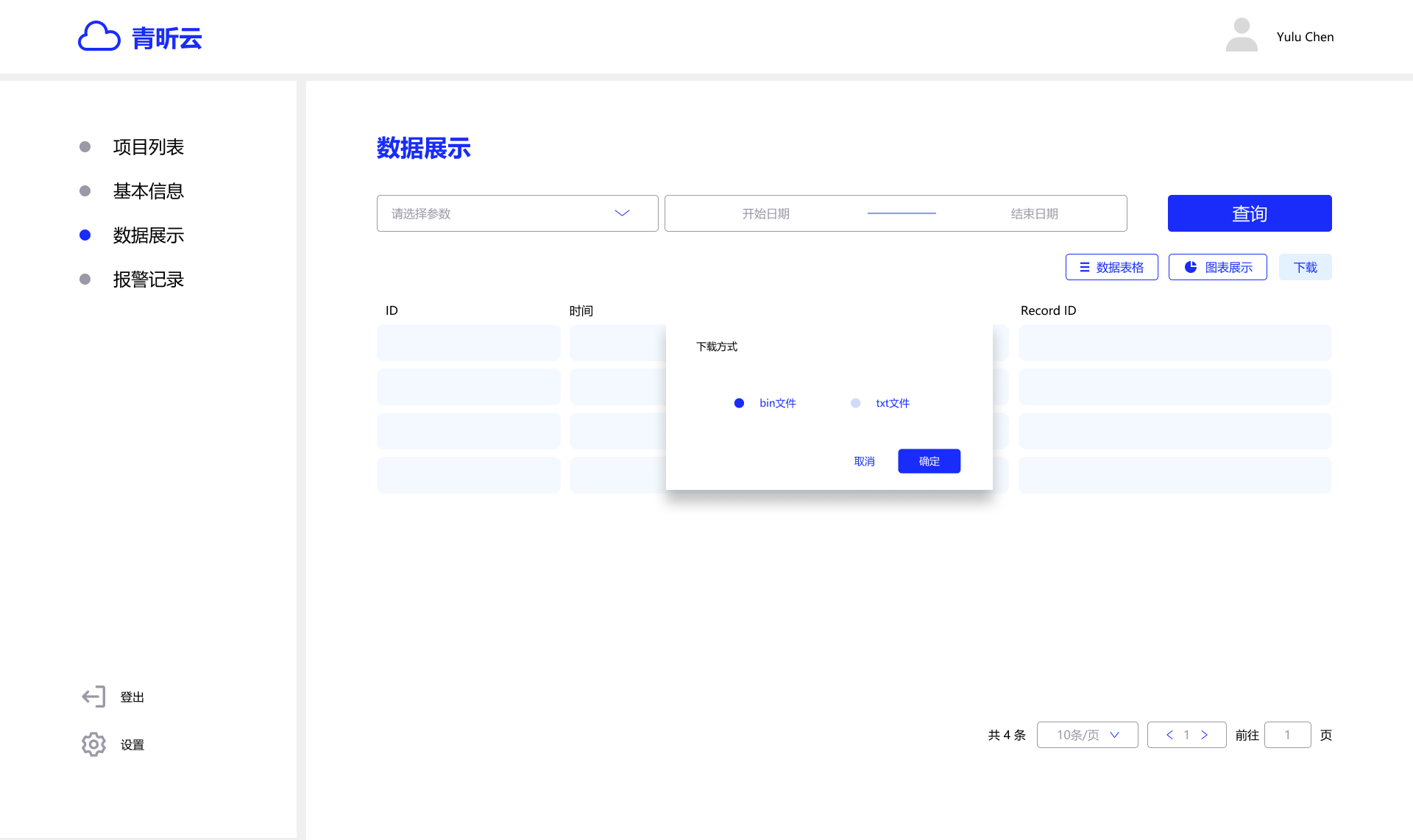Click the blue 查询 query button
The width and height of the screenshot is (1413, 840).
[1250, 213]
